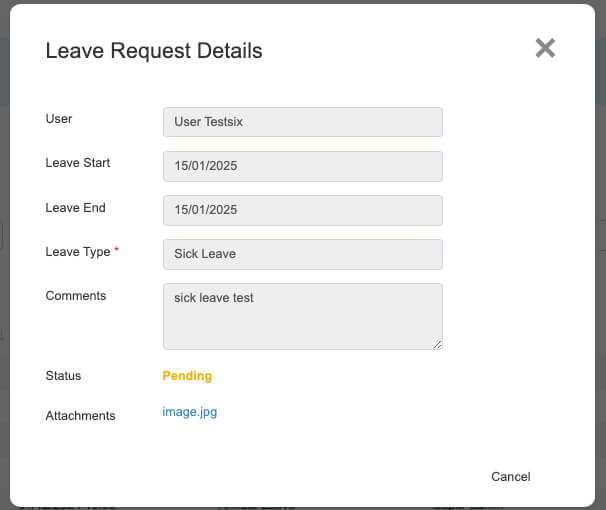Image resolution: width=606 pixels, height=510 pixels.
Task: Click the Leave Type label
Action: point(78,252)
